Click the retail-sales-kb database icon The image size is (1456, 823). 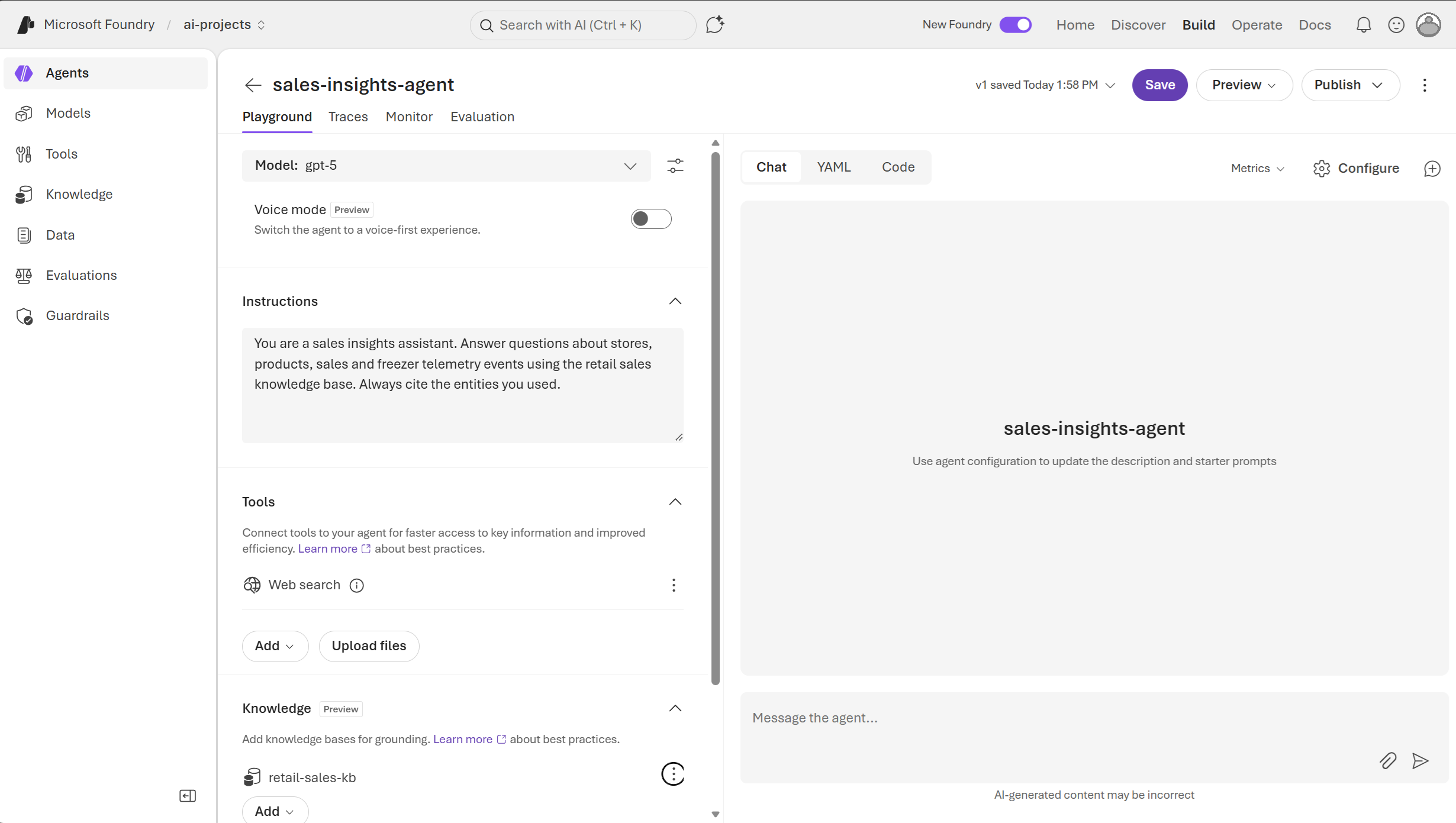point(252,777)
